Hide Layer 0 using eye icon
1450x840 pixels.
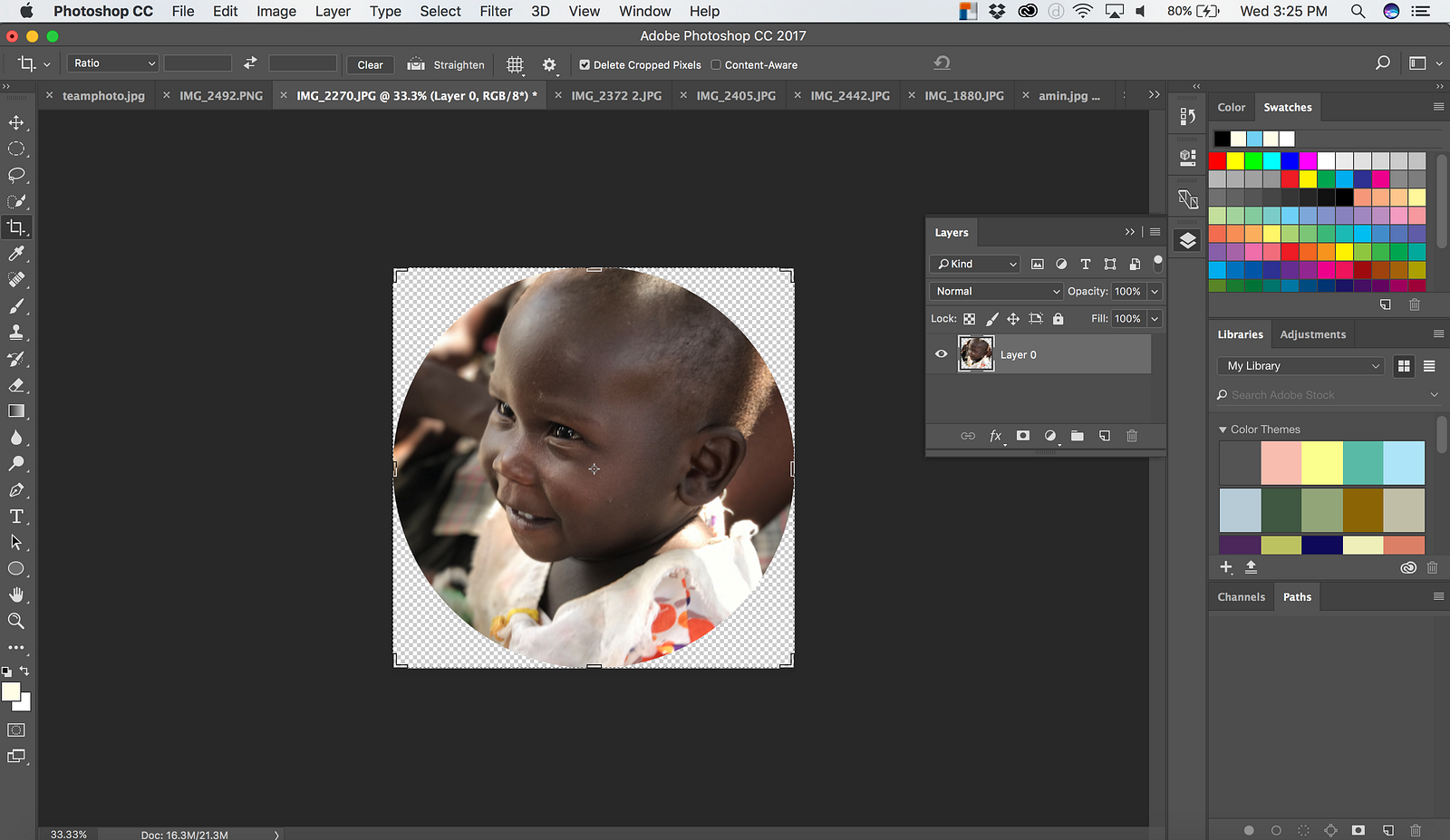[x=941, y=354]
